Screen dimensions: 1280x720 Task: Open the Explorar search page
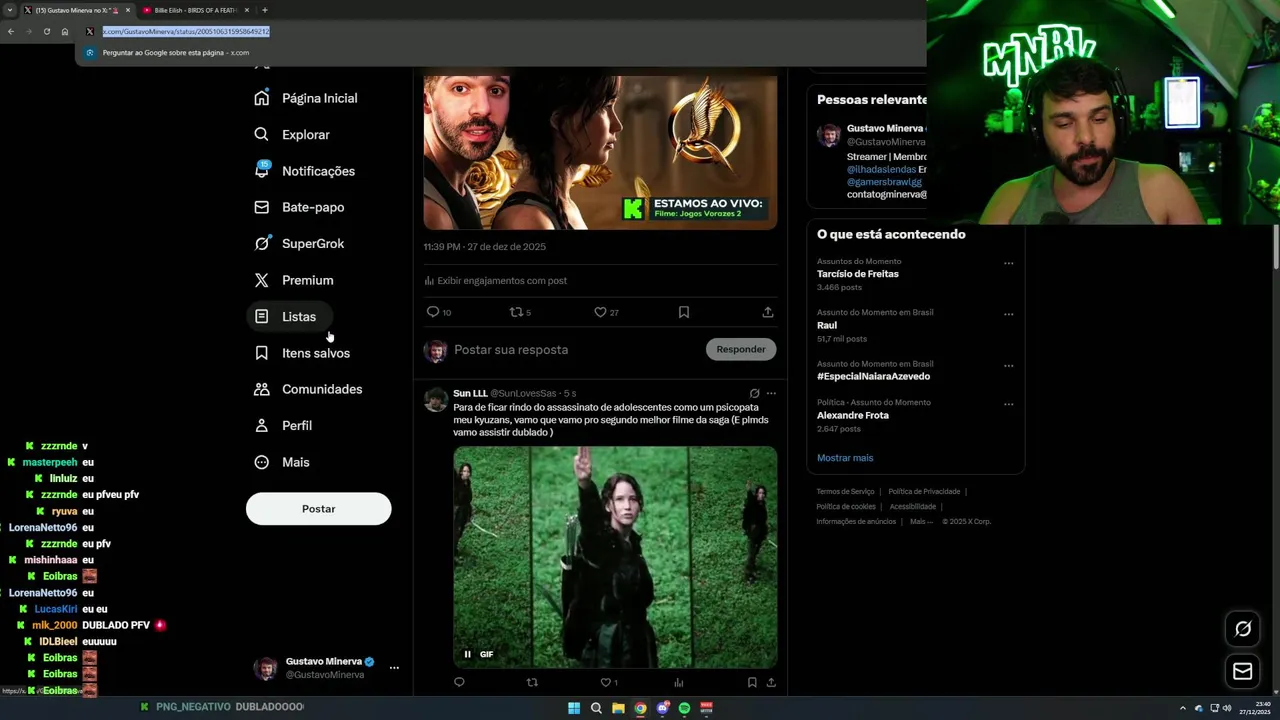[292, 134]
